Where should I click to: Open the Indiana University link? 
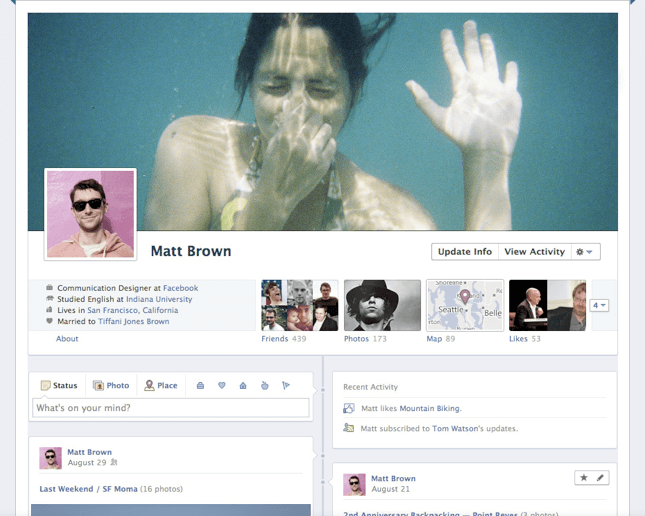[159, 299]
